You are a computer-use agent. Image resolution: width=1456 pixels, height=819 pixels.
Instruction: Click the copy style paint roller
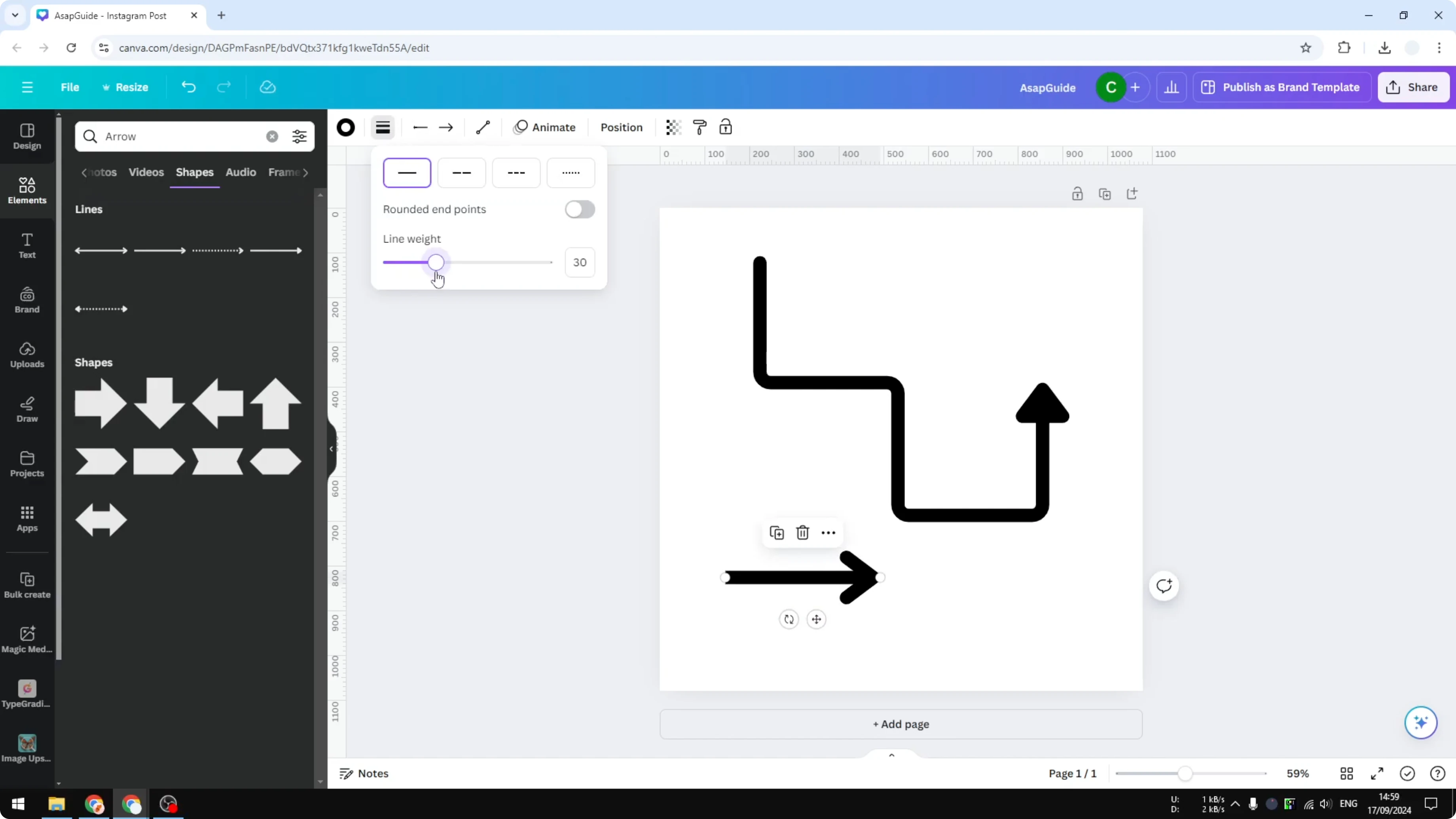click(700, 128)
